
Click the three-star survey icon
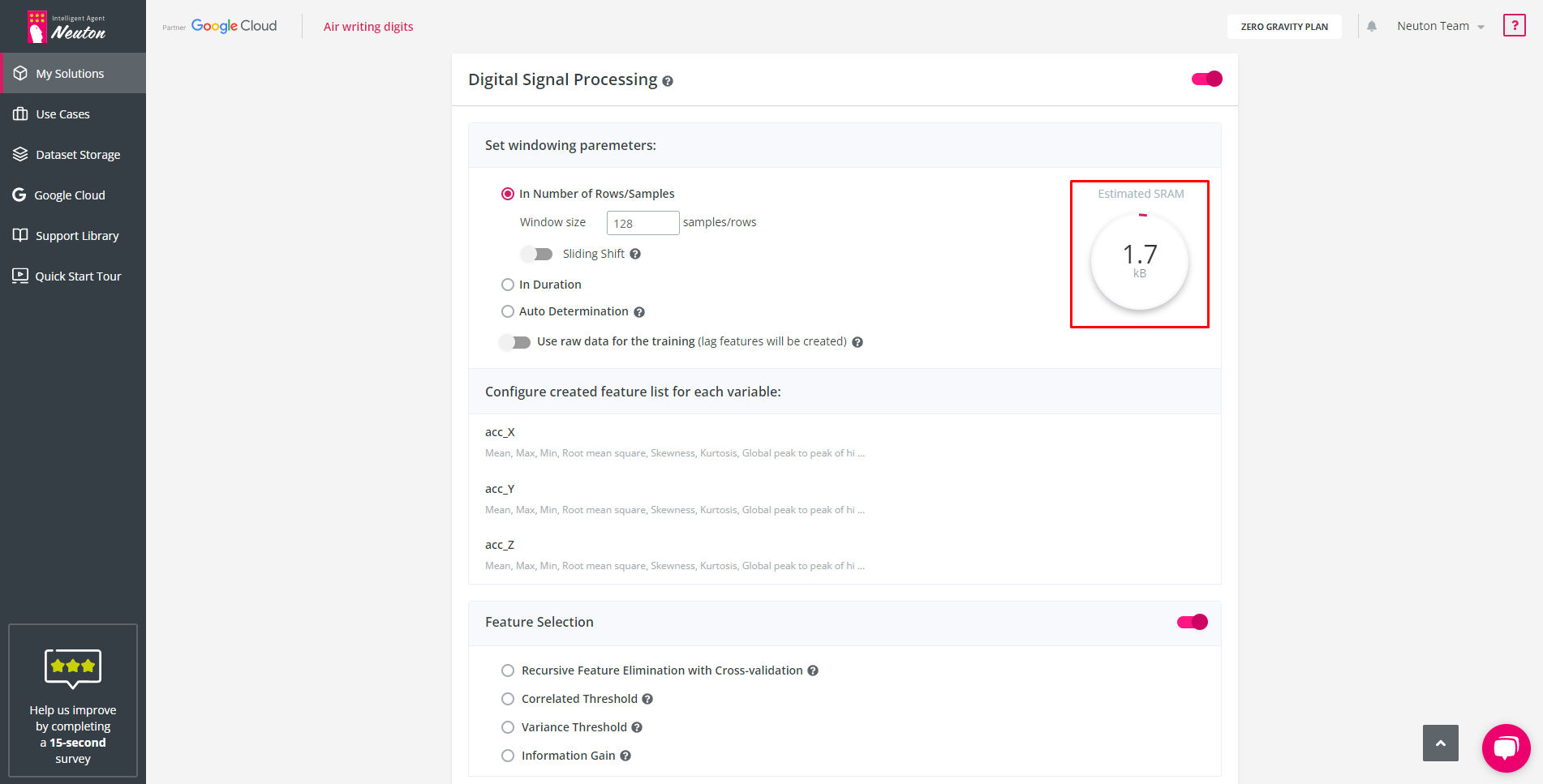73,668
